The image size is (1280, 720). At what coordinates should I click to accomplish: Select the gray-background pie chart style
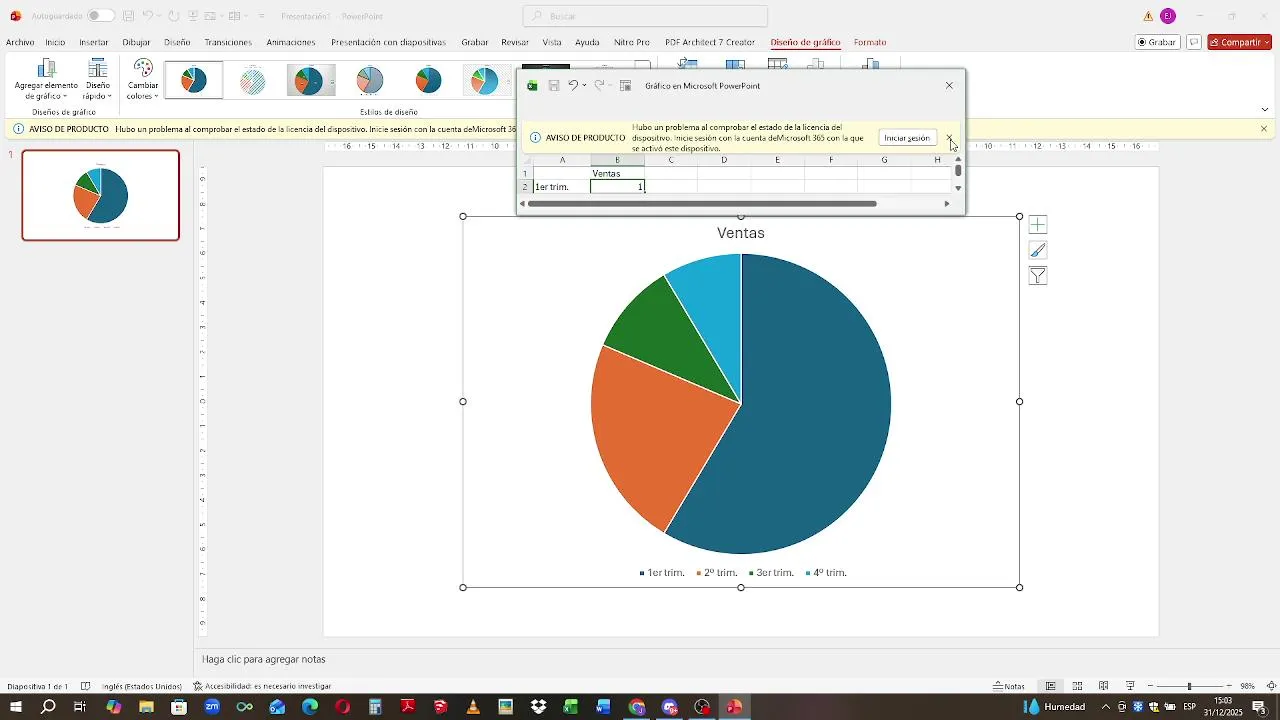[x=311, y=80]
